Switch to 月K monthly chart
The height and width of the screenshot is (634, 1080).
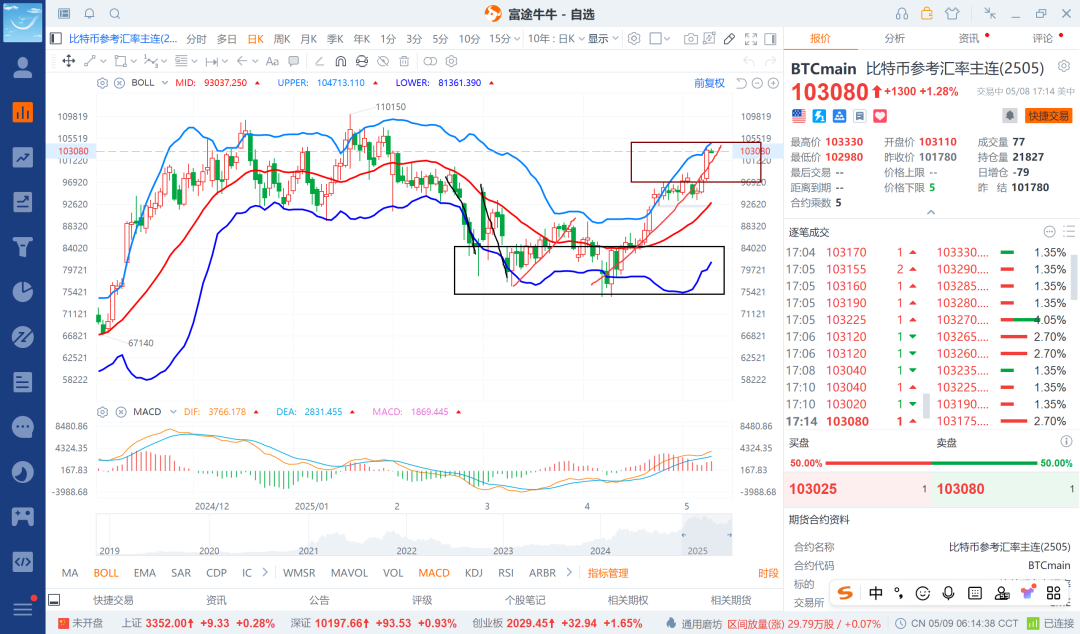click(309, 39)
